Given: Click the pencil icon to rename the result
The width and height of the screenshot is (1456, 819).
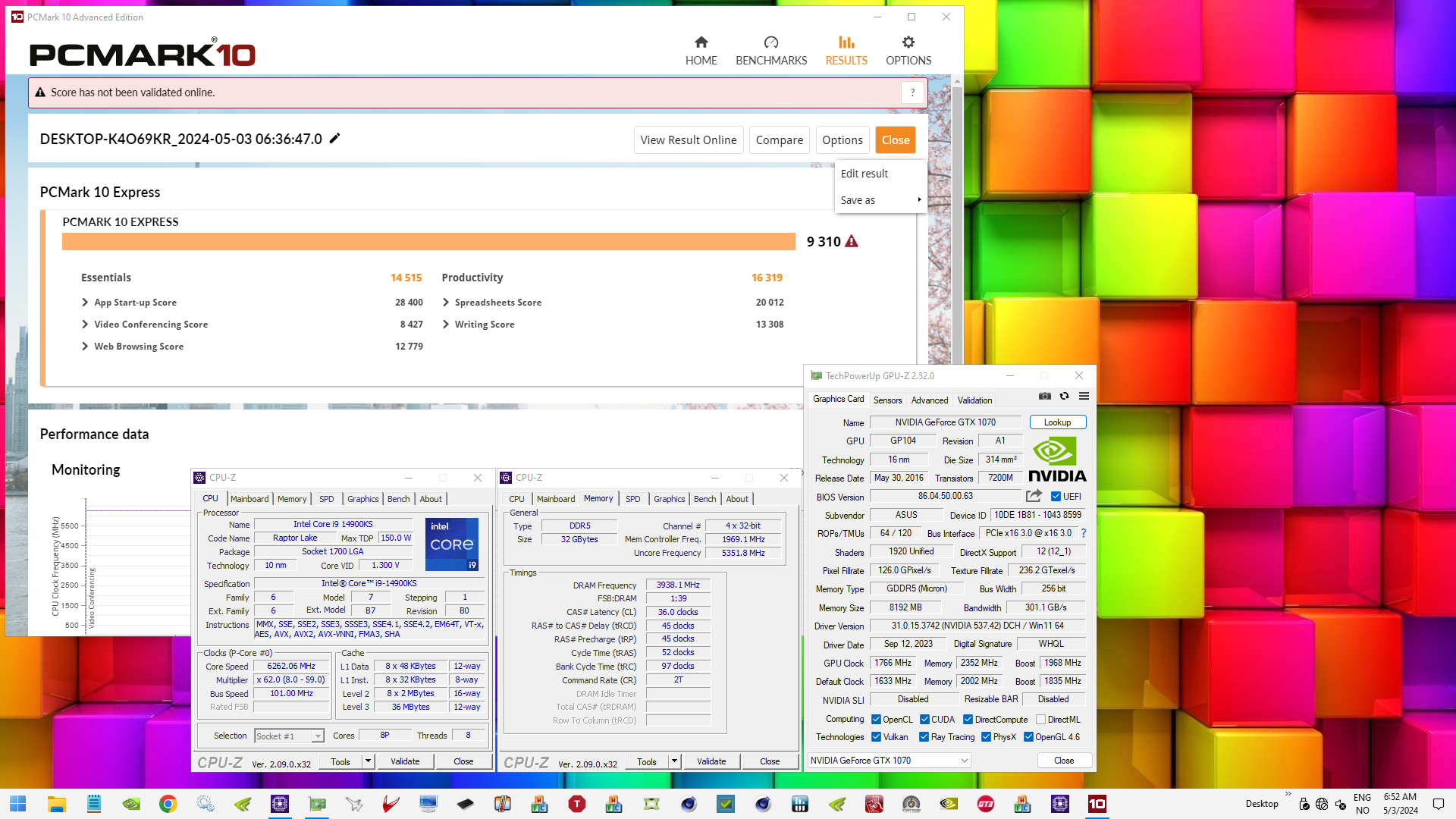Looking at the screenshot, I should tap(334, 138).
